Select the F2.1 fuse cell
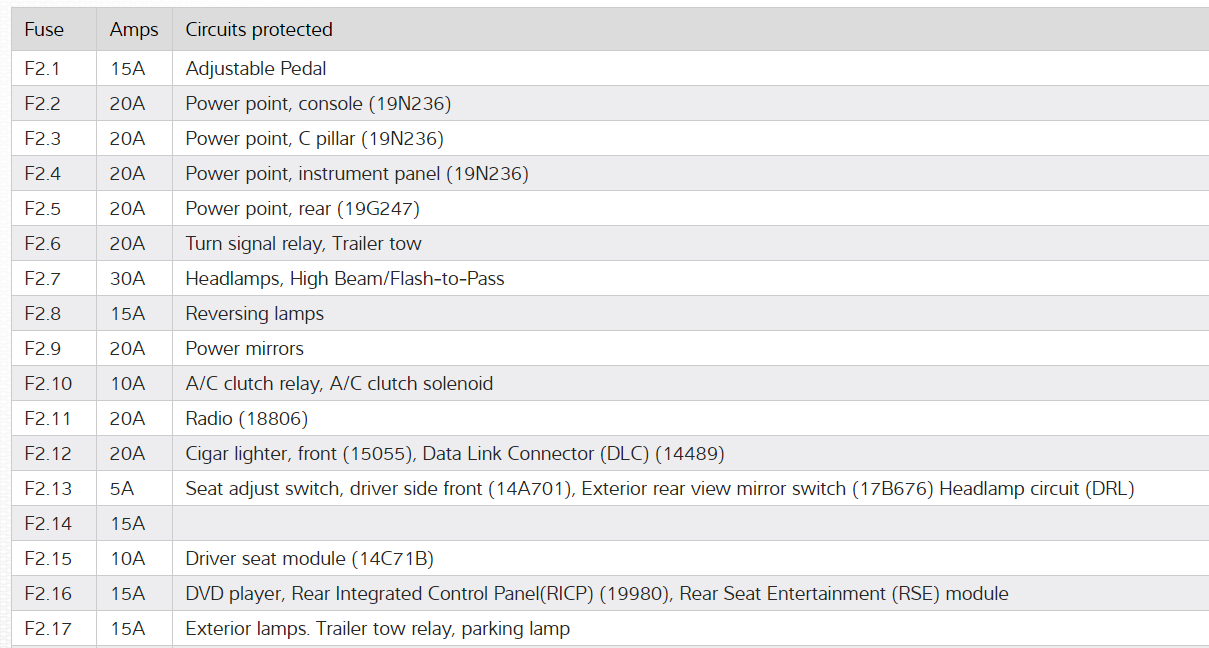1209x648 pixels. point(42,69)
